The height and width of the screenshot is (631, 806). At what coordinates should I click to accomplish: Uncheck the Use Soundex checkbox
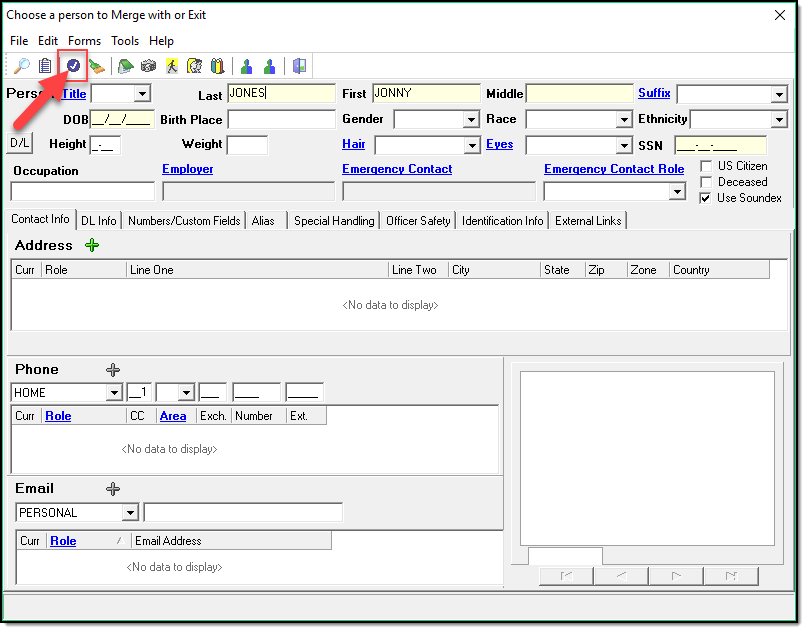coord(706,198)
